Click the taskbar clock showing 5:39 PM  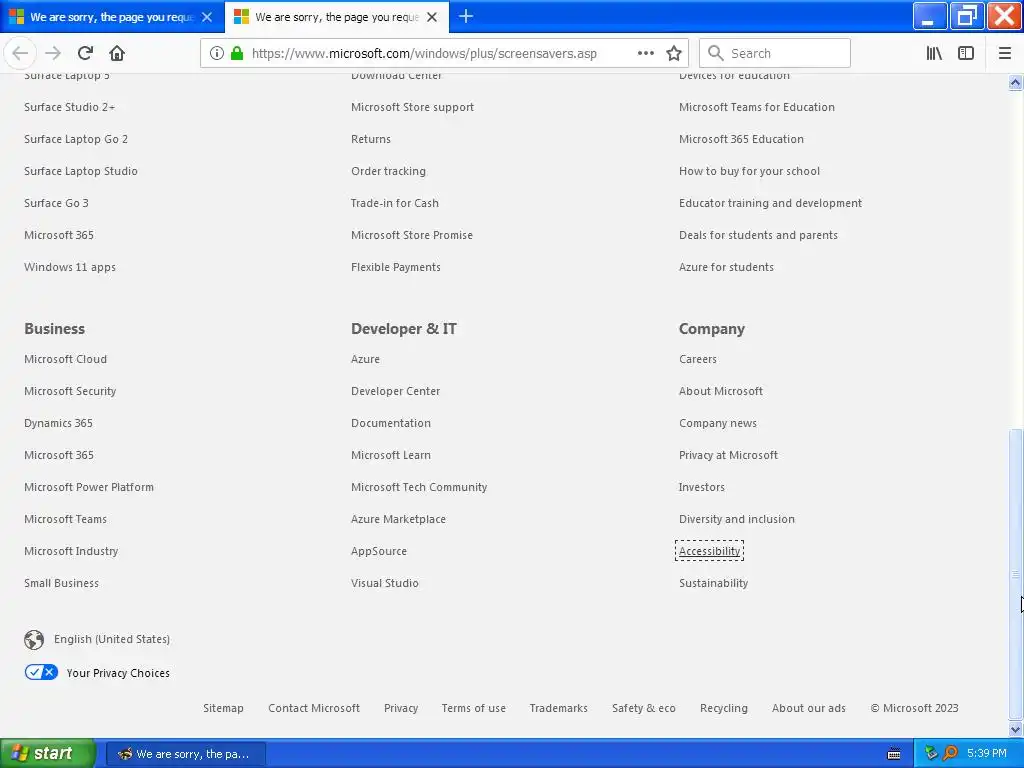[986, 754]
